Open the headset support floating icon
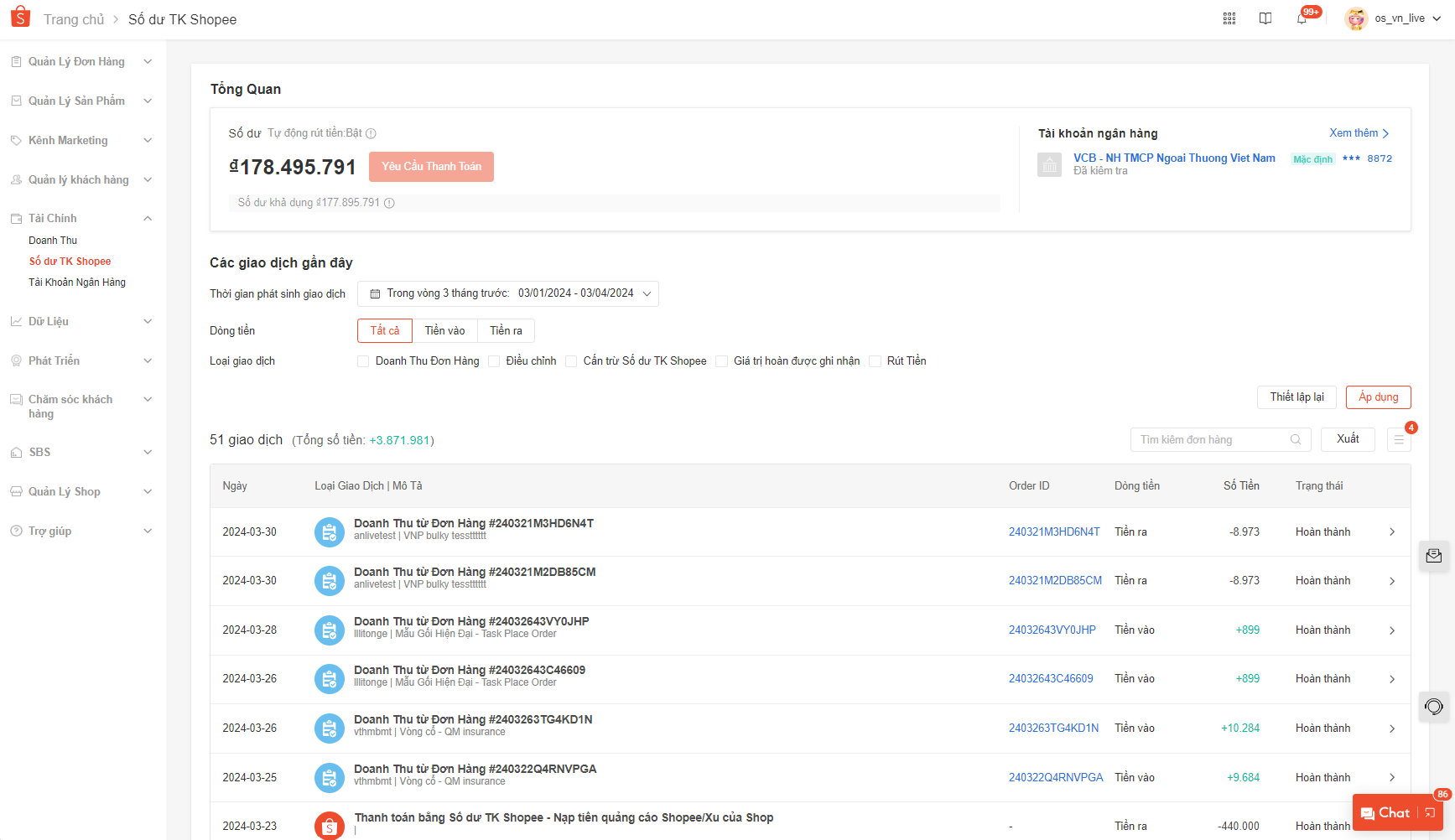This screenshot has height=840, width=1455. (x=1434, y=707)
